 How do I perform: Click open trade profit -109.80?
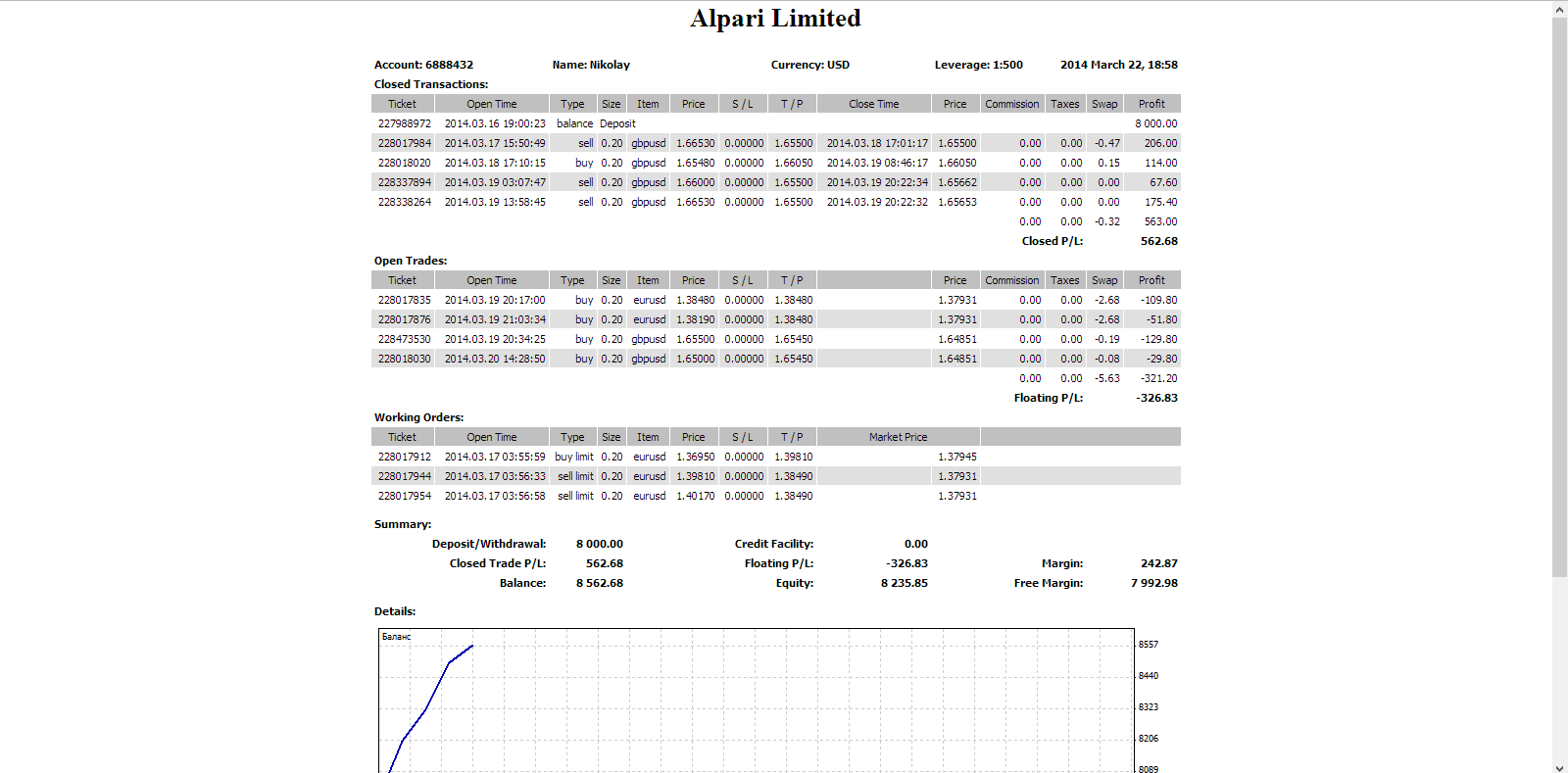point(1159,300)
